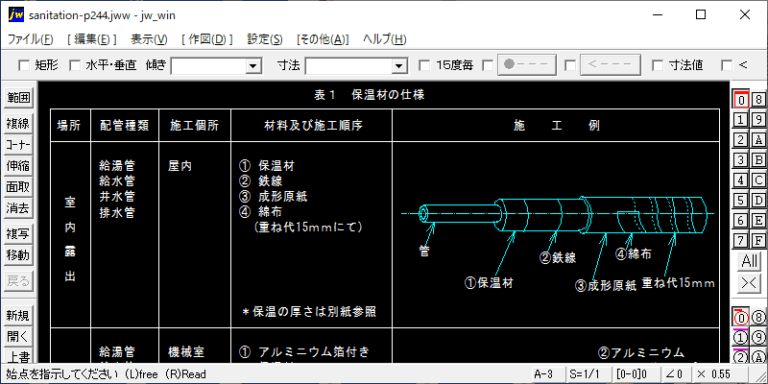Select layer 2 button in upper layer panel
Screen dimensions: 768x384
pyautogui.click(x=741, y=140)
